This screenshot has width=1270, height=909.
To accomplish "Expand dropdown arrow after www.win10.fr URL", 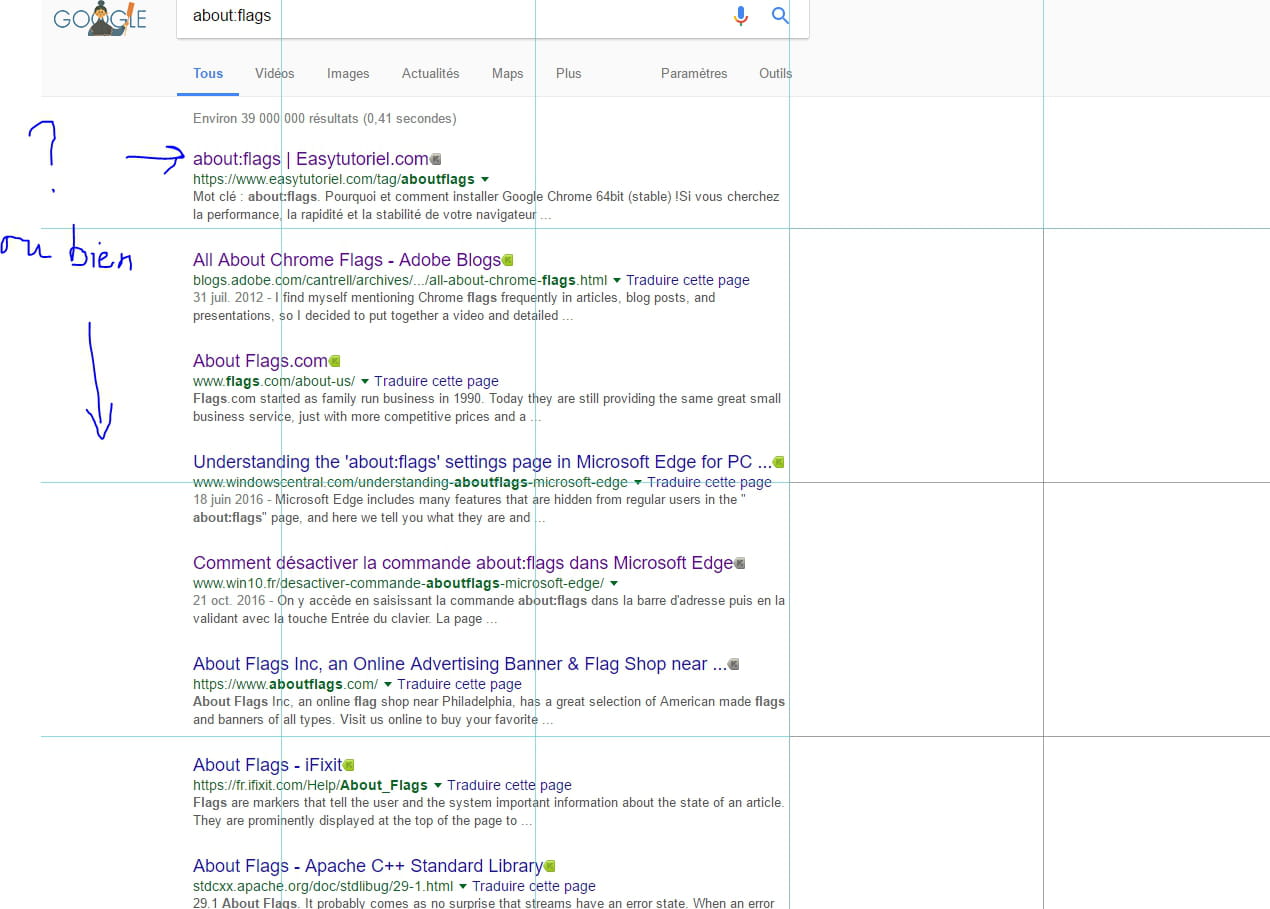I will [614, 584].
